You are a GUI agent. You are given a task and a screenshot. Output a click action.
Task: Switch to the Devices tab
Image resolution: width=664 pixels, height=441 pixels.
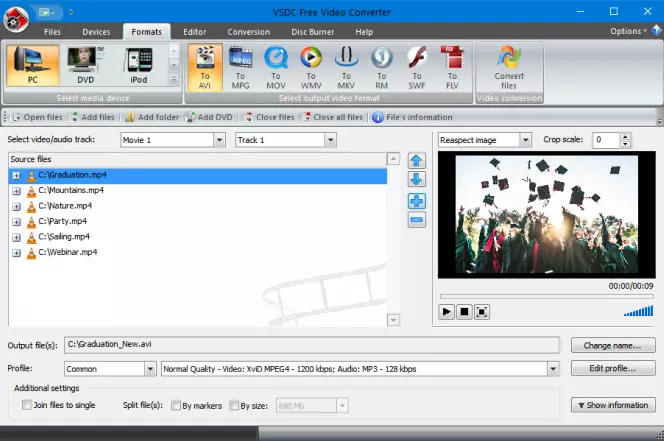[x=96, y=32]
